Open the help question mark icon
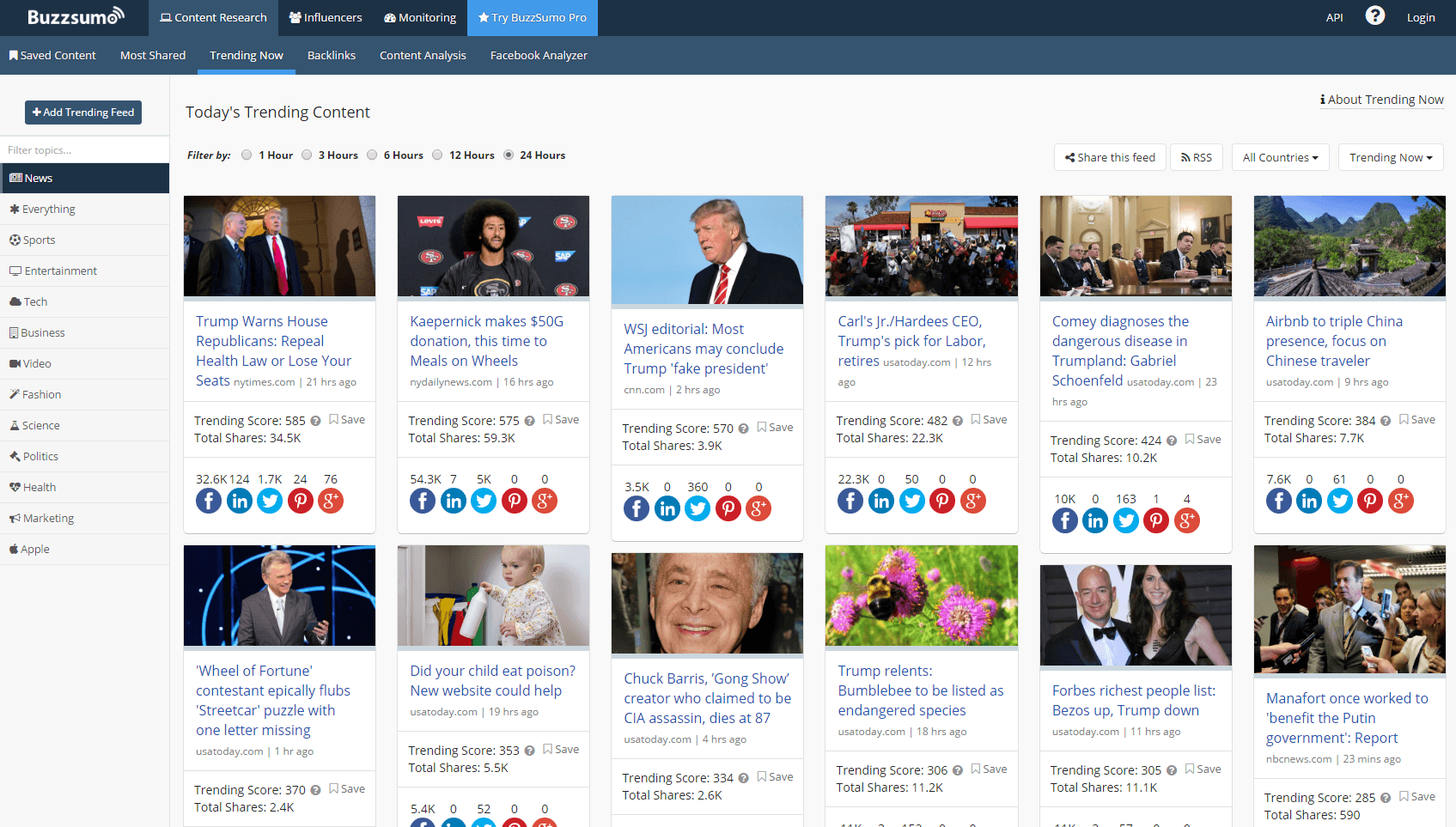Viewport: 1456px width, 827px height. 1374,15
